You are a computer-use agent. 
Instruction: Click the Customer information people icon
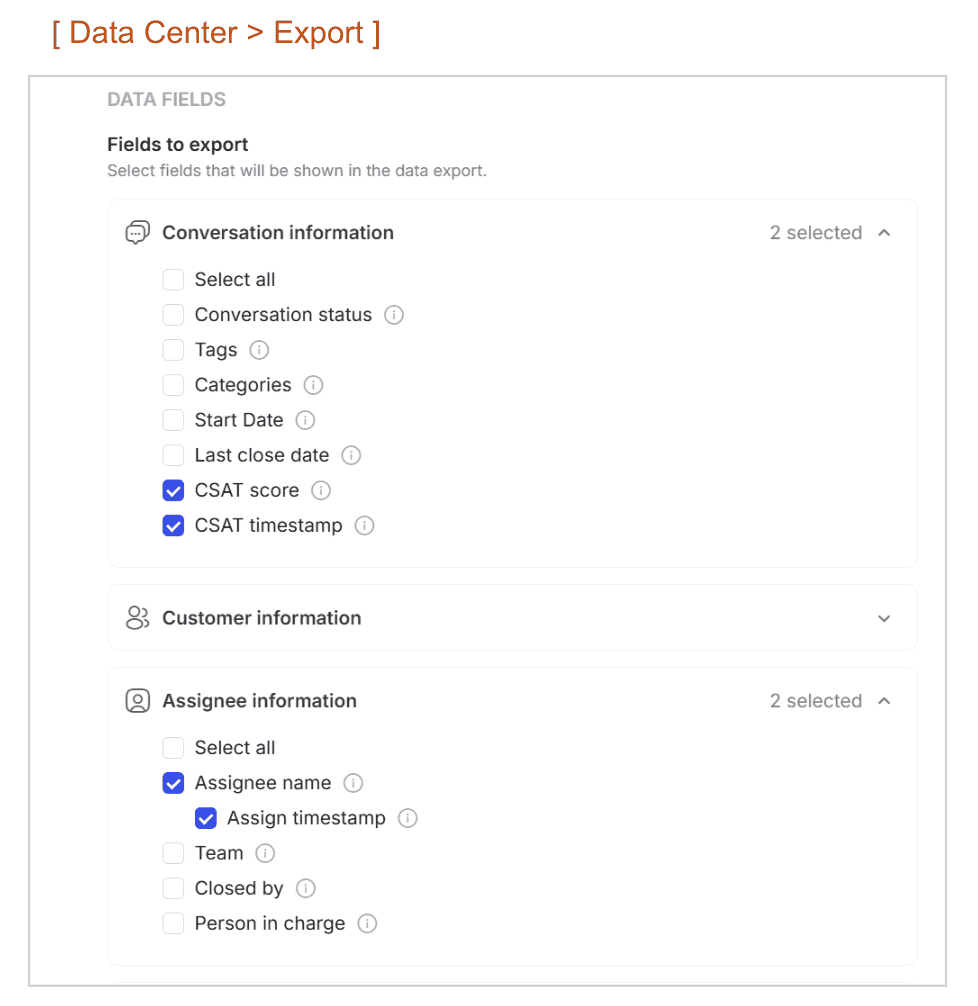pyautogui.click(x=137, y=618)
